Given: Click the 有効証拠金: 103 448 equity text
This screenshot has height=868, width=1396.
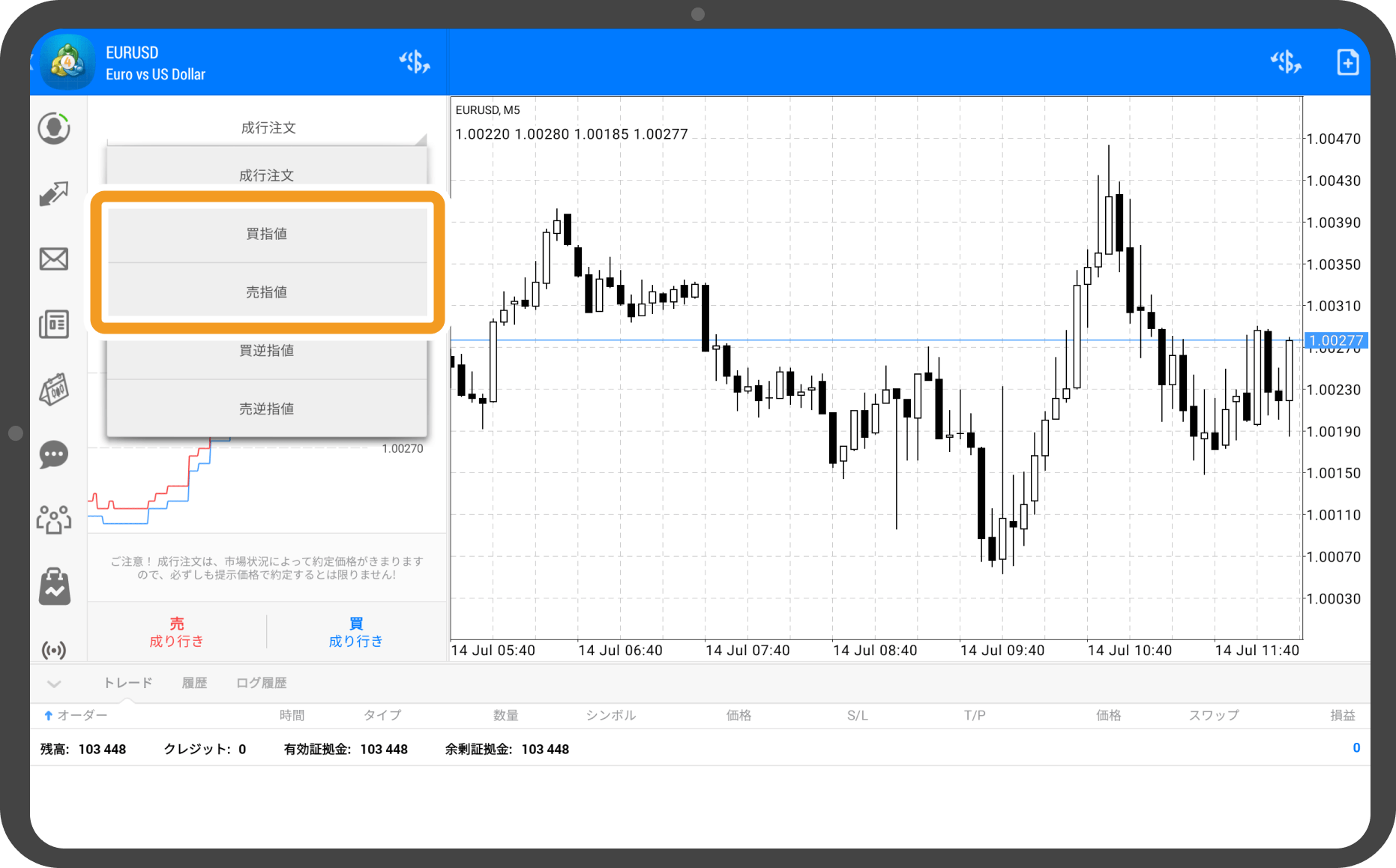Looking at the screenshot, I should click(346, 750).
